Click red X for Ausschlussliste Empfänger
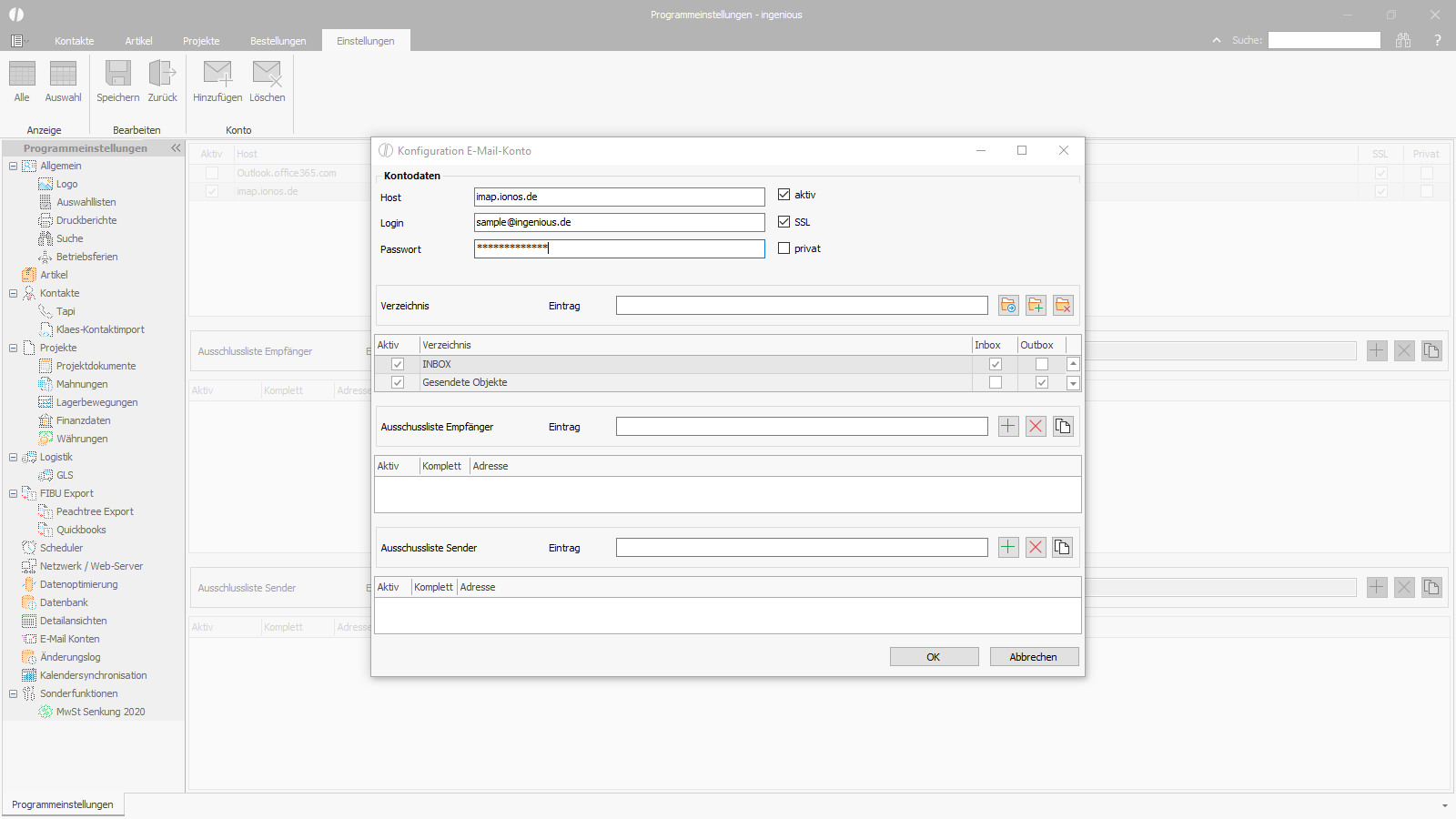The height and width of the screenshot is (819, 1456). point(1036,426)
